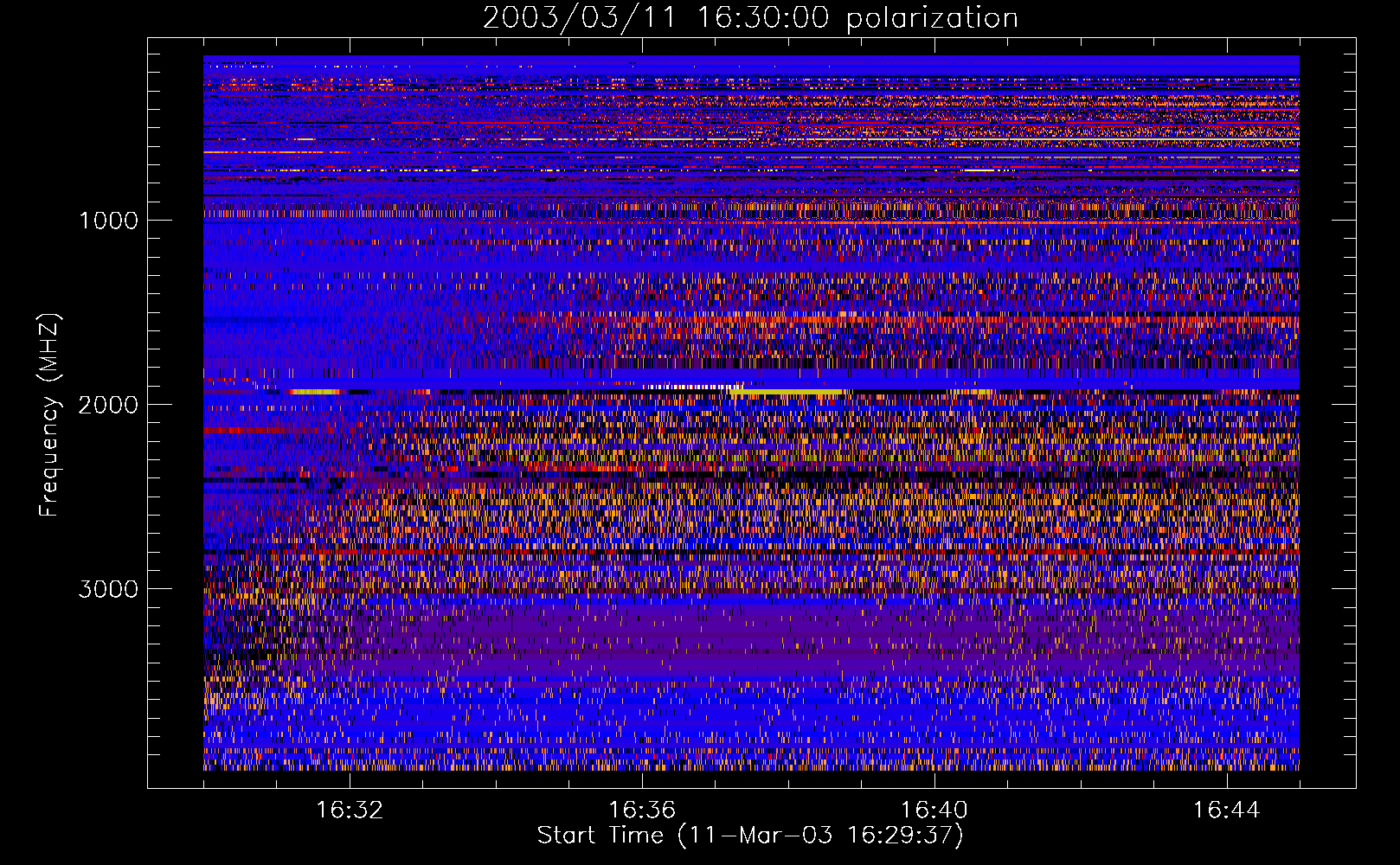Select the 3000 frequency axis label

coord(108,589)
